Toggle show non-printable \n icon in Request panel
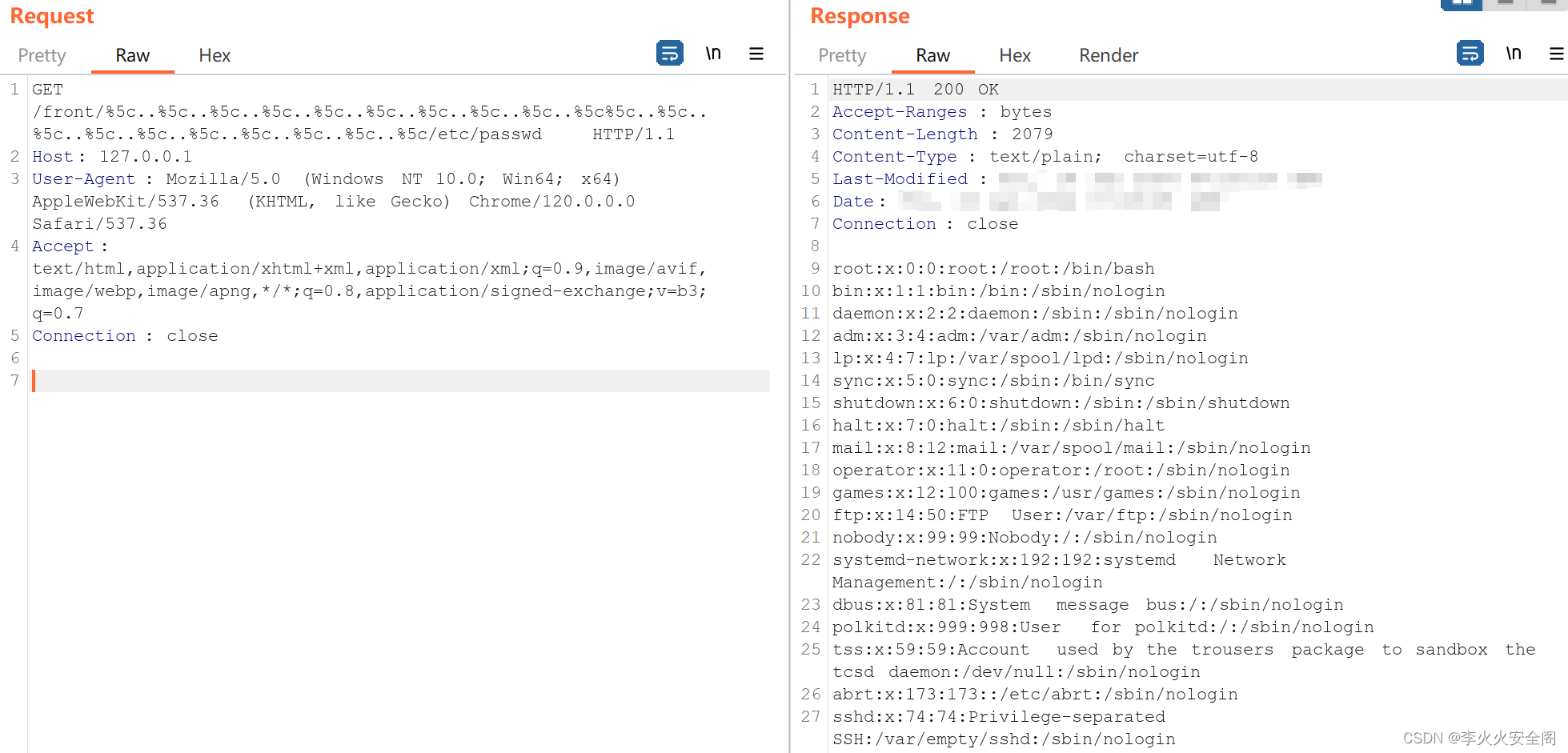 tap(713, 54)
